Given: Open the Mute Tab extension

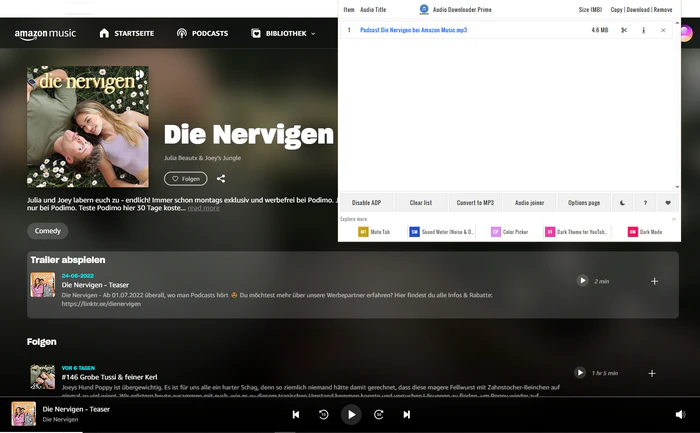Looking at the screenshot, I should (374, 232).
